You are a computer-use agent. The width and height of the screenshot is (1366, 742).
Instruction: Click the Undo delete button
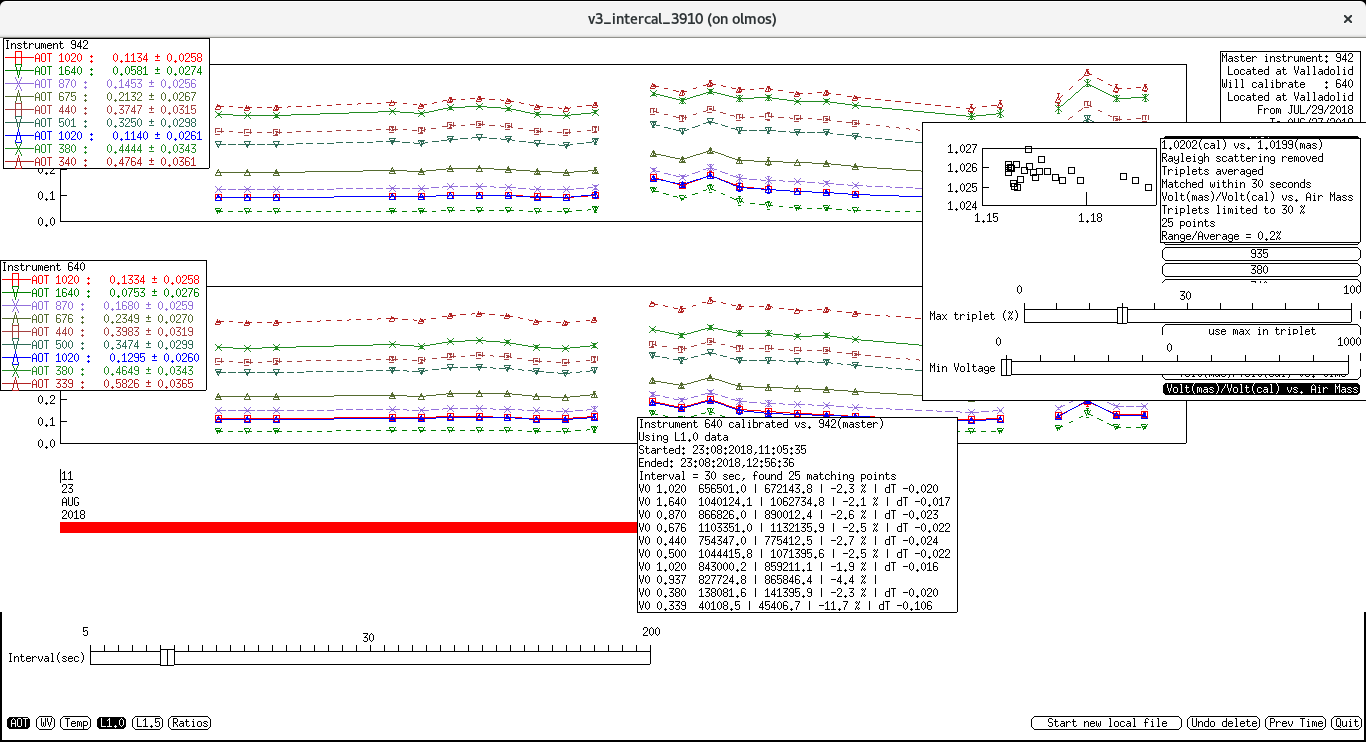tap(1223, 723)
